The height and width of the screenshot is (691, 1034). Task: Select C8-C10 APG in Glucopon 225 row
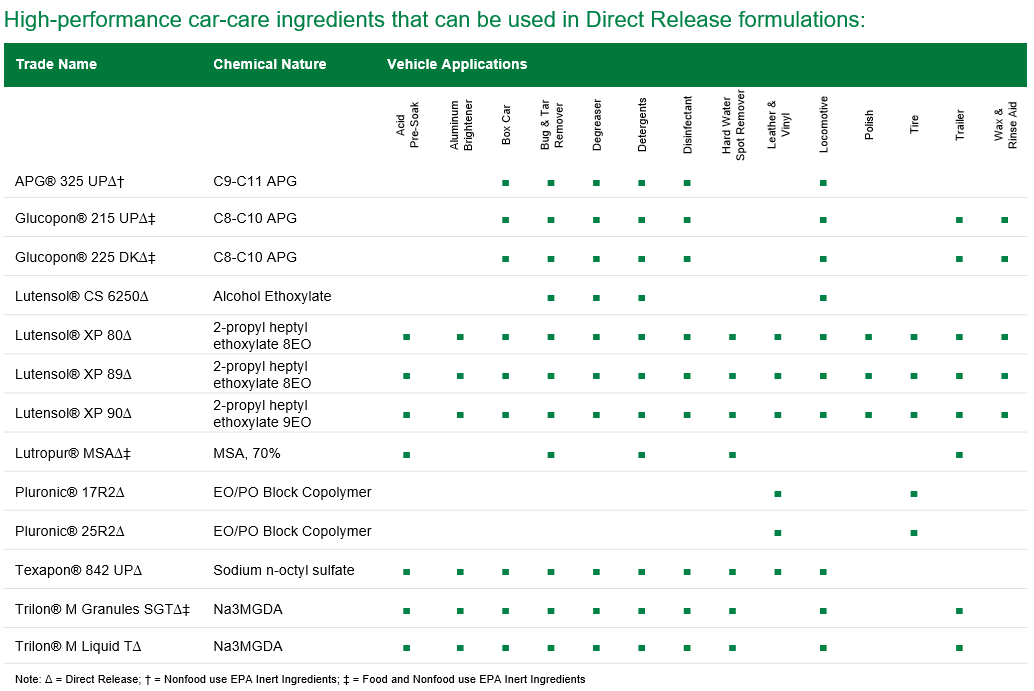255,257
